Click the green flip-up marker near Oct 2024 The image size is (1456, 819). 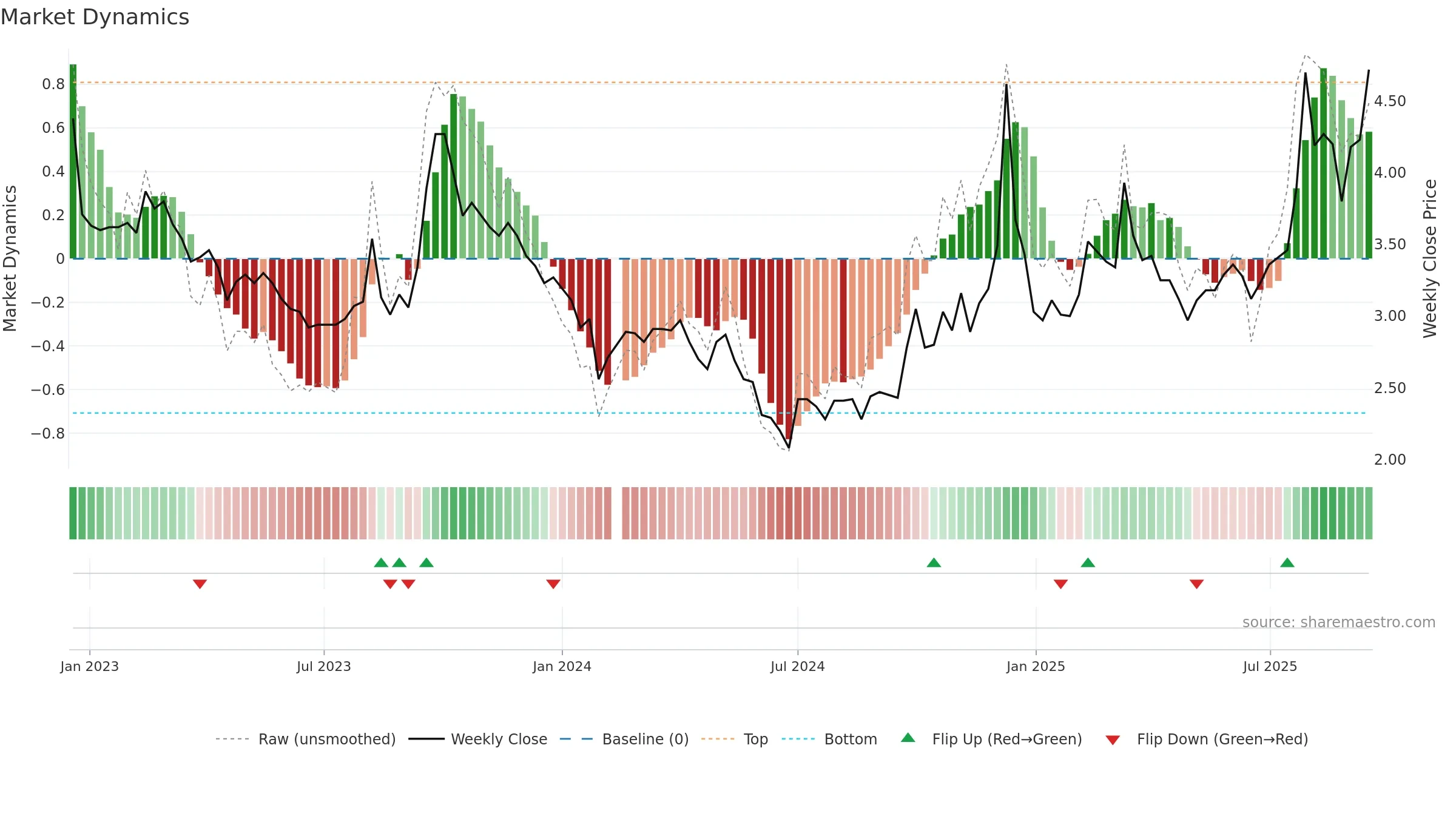pyautogui.click(x=934, y=562)
